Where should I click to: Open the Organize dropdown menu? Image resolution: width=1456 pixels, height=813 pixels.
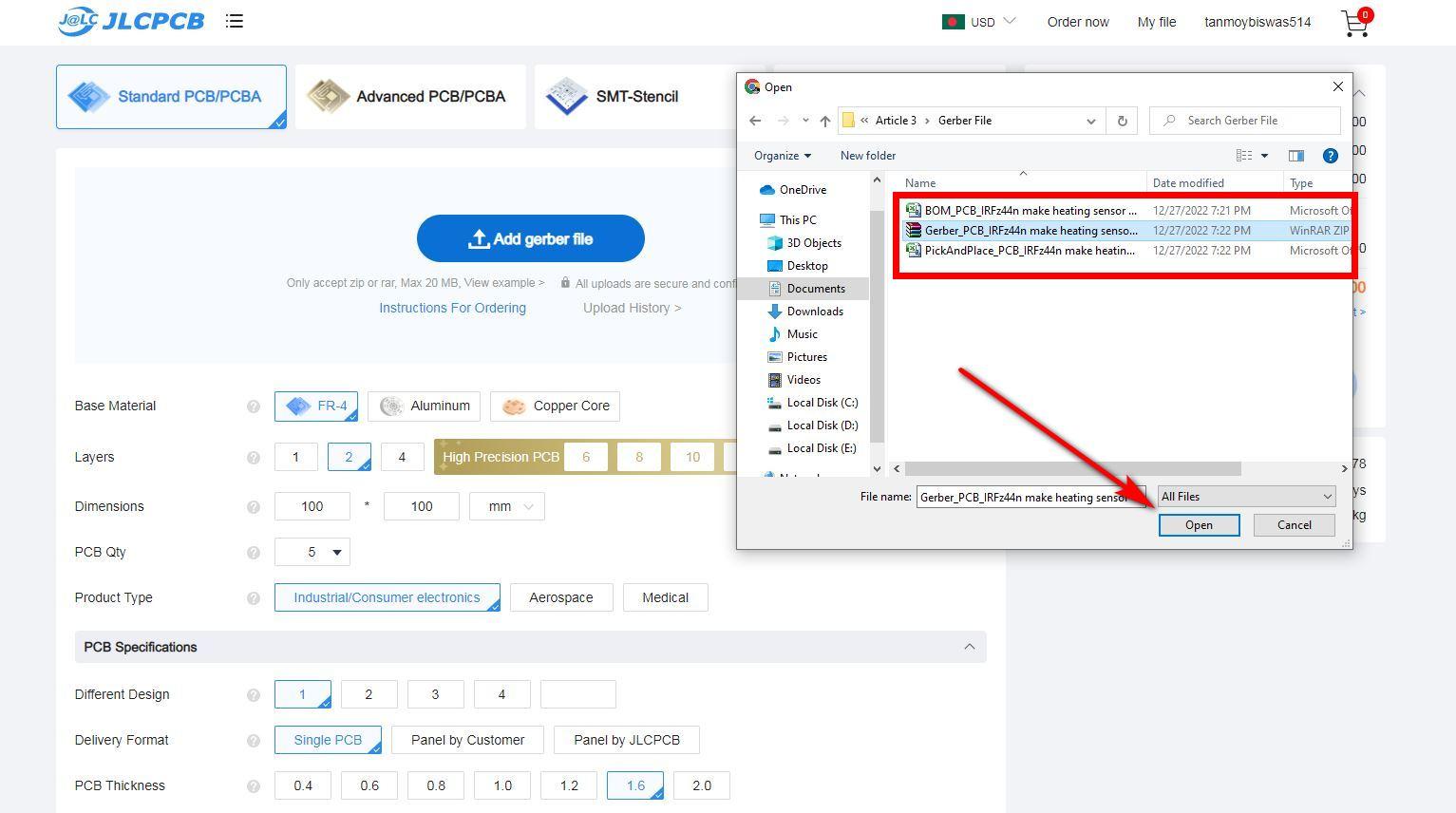783,156
